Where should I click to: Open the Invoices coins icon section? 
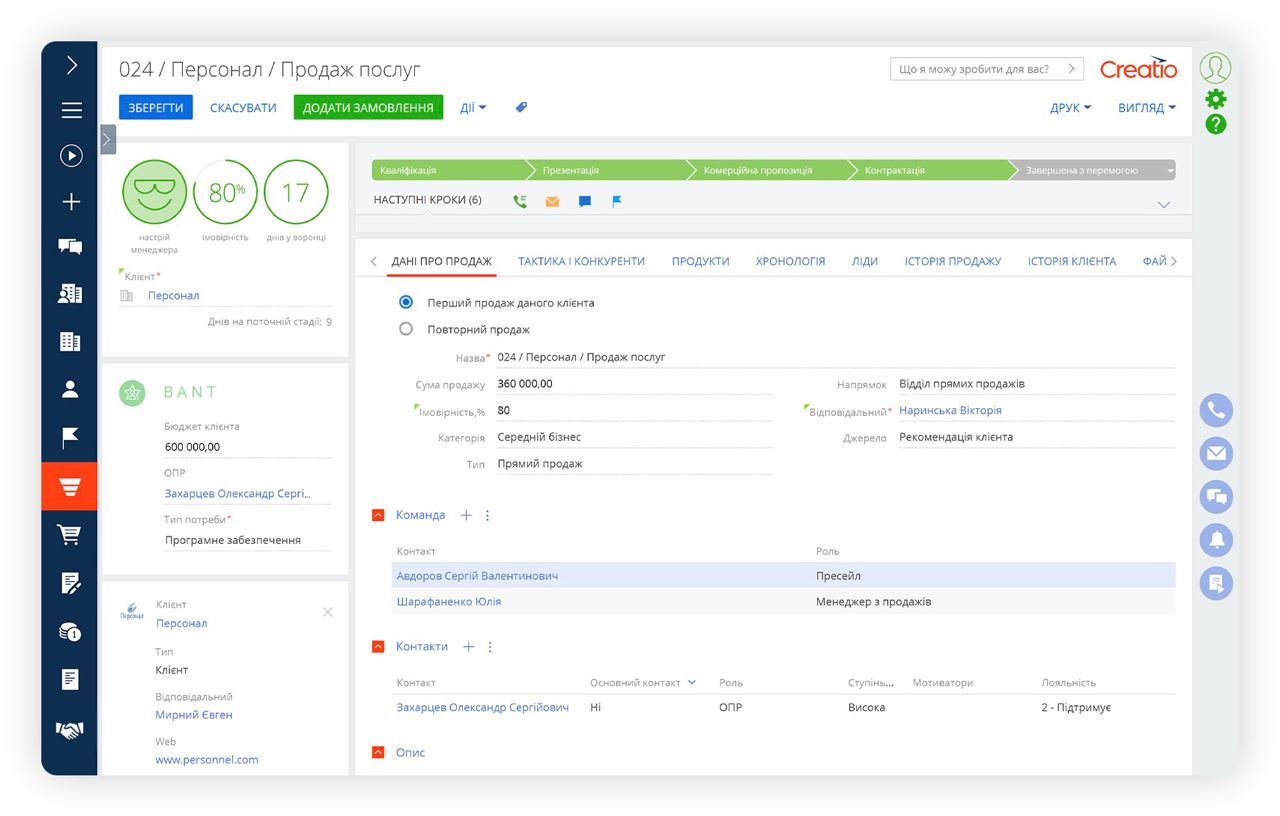pyautogui.click(x=70, y=631)
